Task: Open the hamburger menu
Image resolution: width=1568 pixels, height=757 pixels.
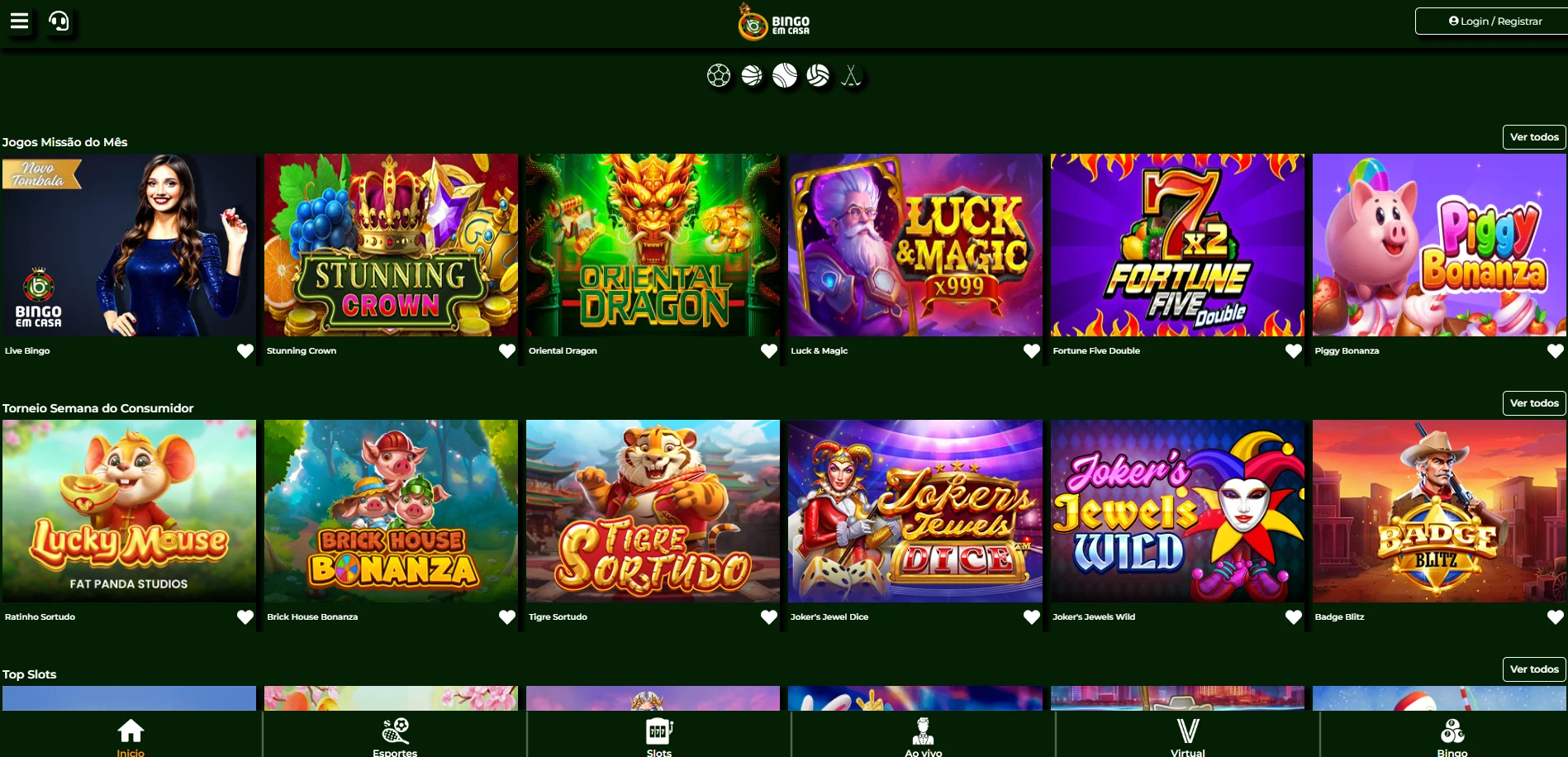Action: tap(19, 21)
